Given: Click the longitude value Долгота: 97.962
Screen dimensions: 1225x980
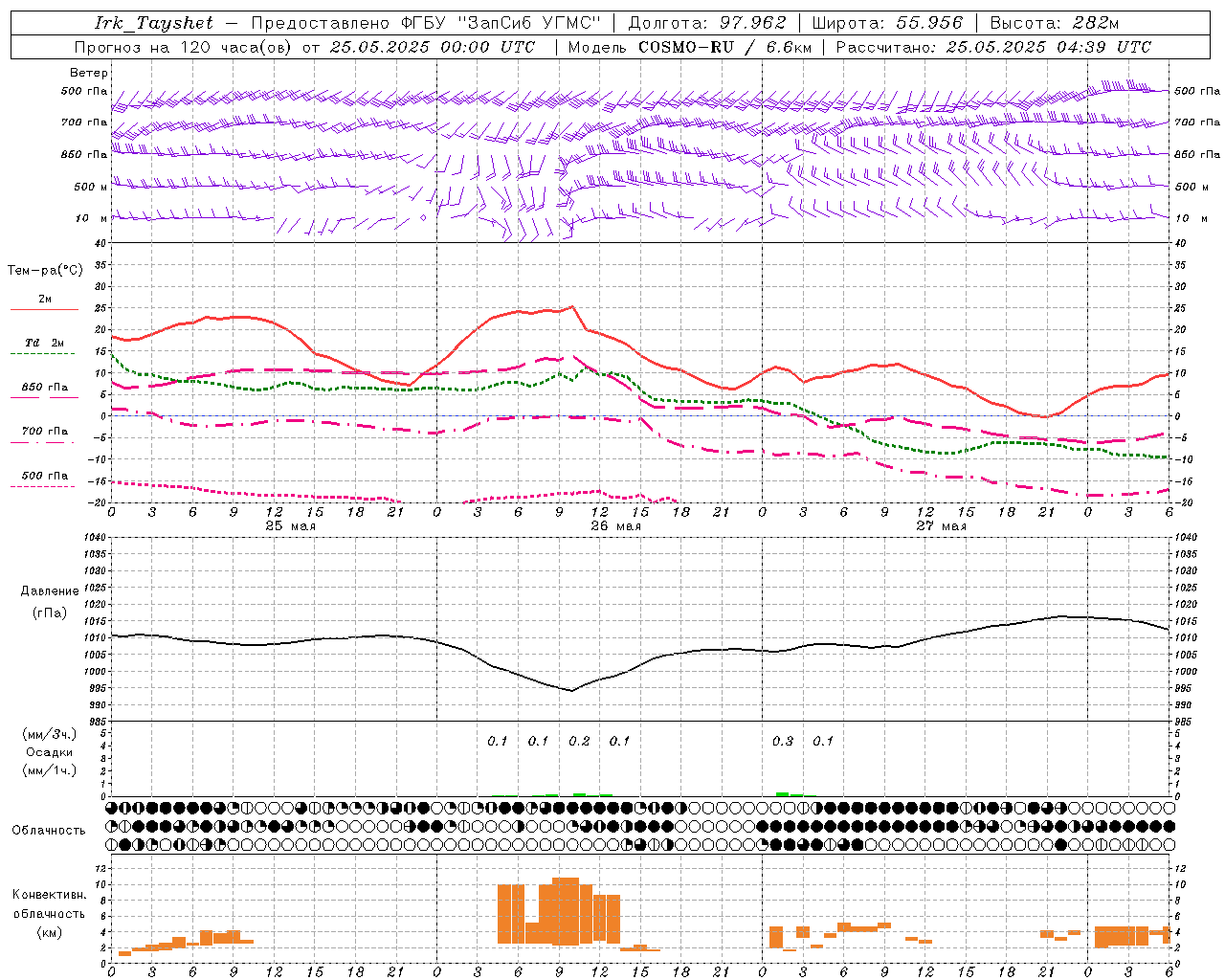Looking at the screenshot, I should (x=706, y=23).
